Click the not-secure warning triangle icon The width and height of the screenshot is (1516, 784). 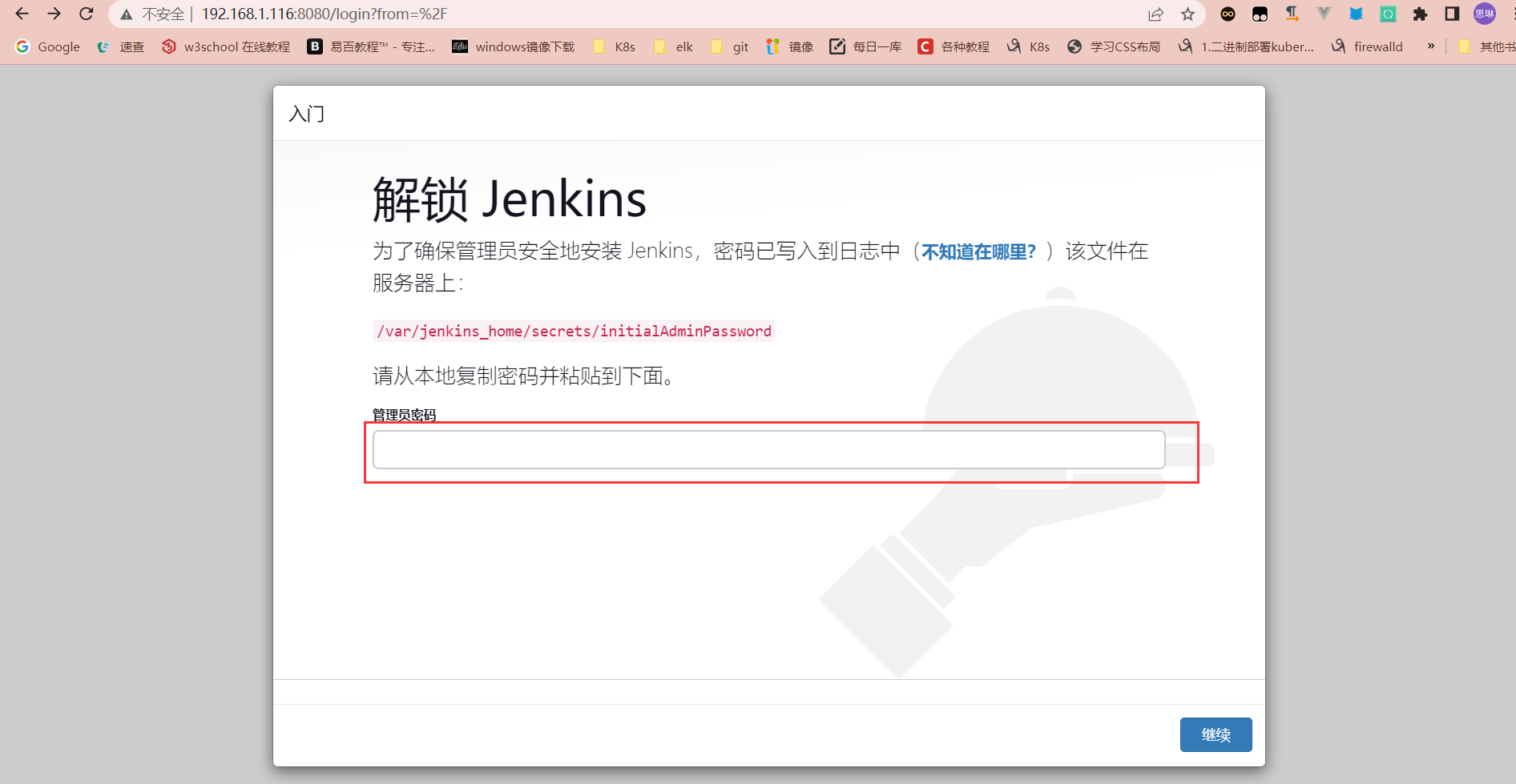click(127, 14)
